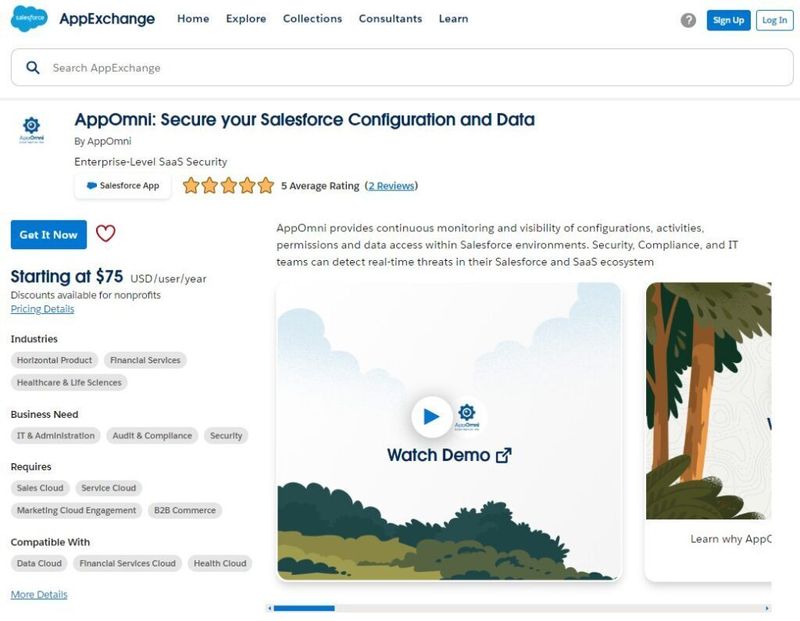
Task: Click the 'Enterprise-Level SaaS Security' text
Action: 151,162
